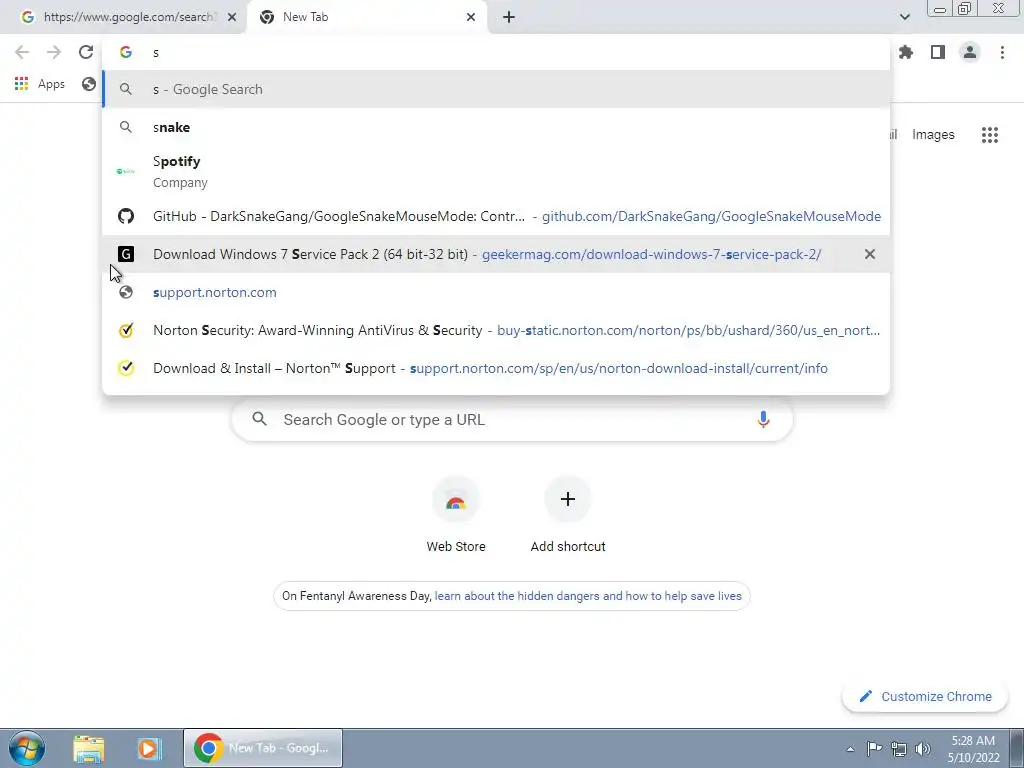The height and width of the screenshot is (768, 1024).
Task: Open the Google apps grid icon
Action: click(x=989, y=135)
